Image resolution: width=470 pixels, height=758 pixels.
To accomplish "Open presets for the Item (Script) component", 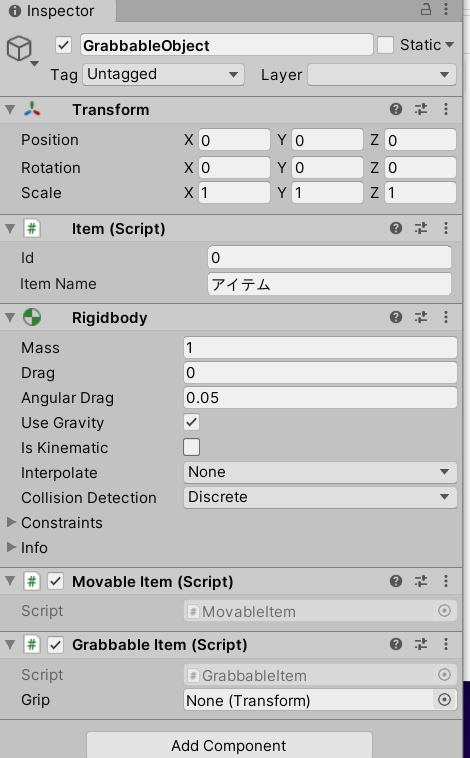I will pyautogui.click(x=421, y=228).
